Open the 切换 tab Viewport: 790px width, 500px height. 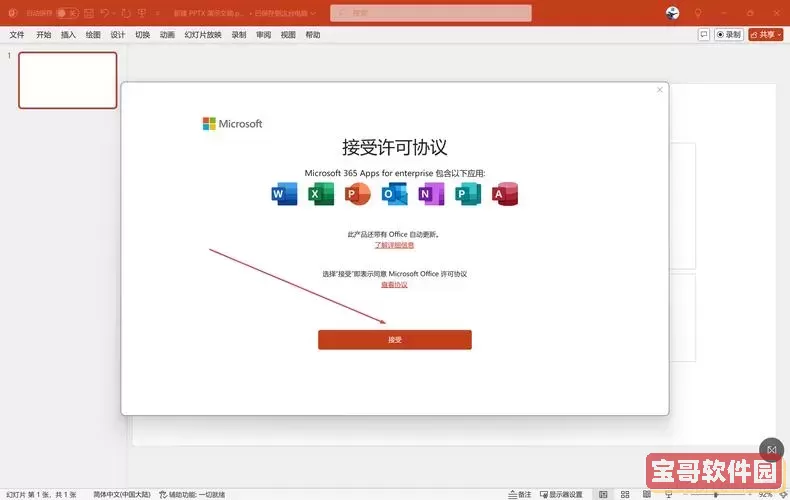142,34
